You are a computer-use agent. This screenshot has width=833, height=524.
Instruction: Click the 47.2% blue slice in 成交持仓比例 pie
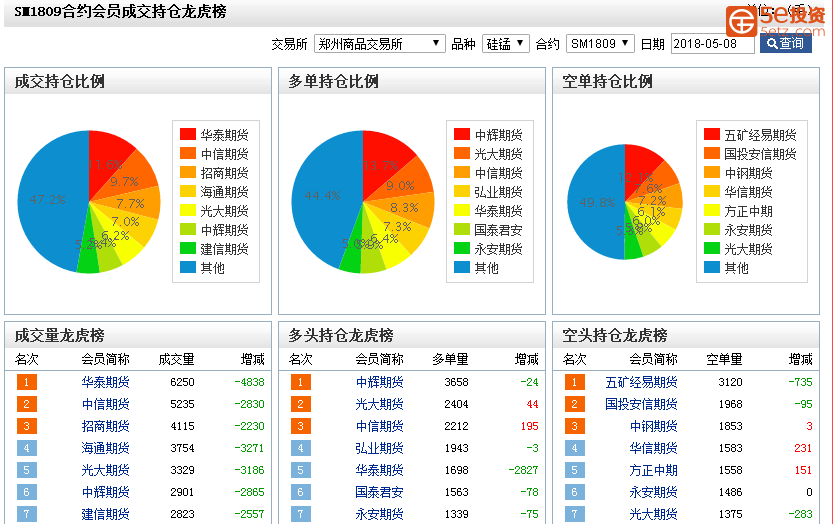coord(48,199)
